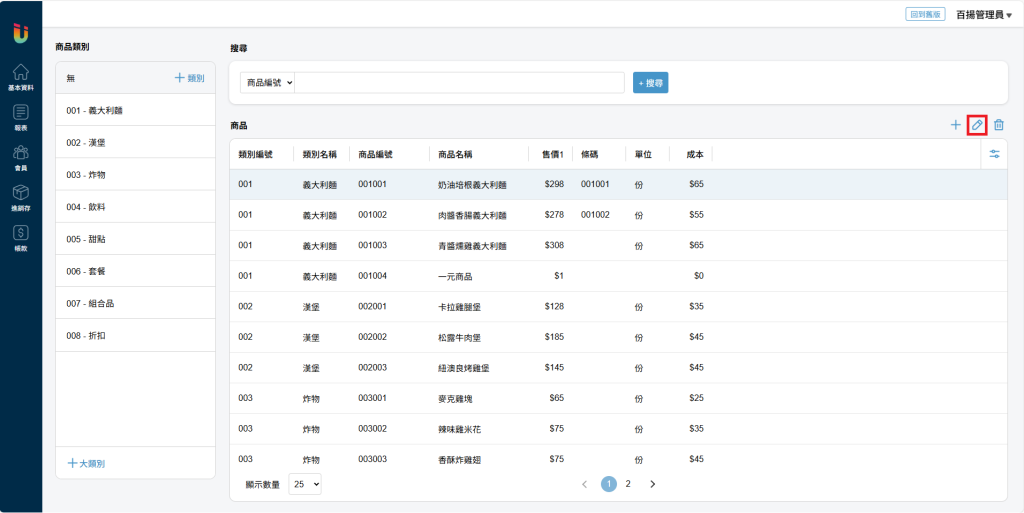1024x513 pixels.
Task: Sort by 商品編號 column header
Action: [x=376, y=155]
